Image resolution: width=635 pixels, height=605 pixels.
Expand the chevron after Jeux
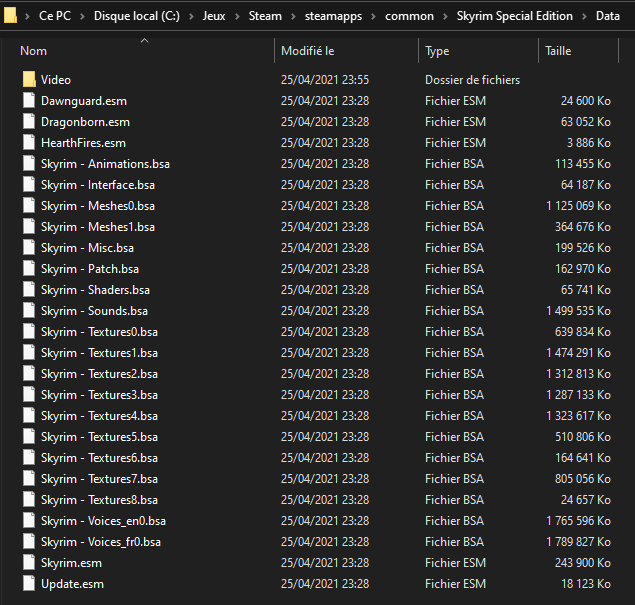click(x=237, y=16)
